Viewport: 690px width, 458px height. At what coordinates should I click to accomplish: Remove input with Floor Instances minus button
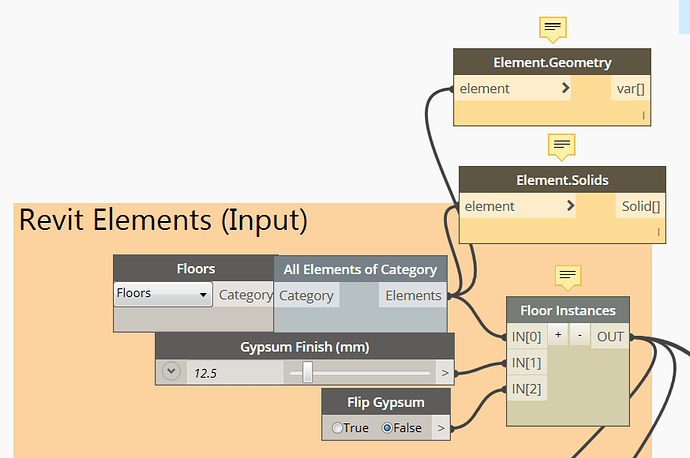tap(580, 335)
